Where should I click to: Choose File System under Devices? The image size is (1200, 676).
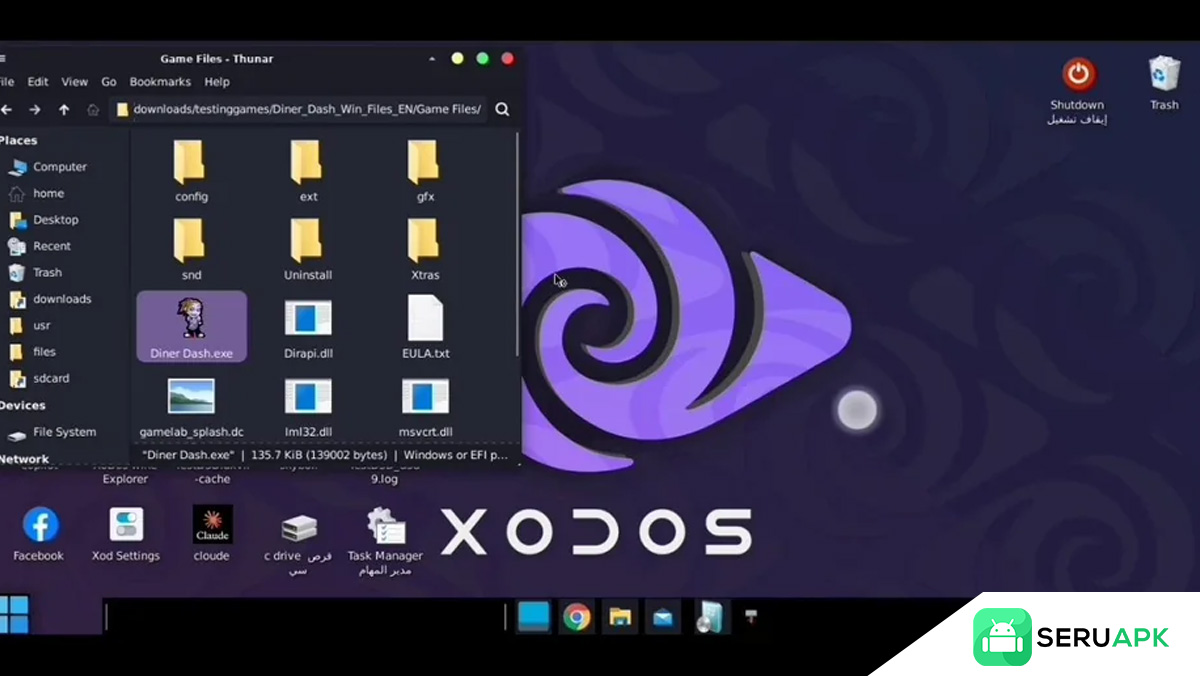tap(64, 432)
